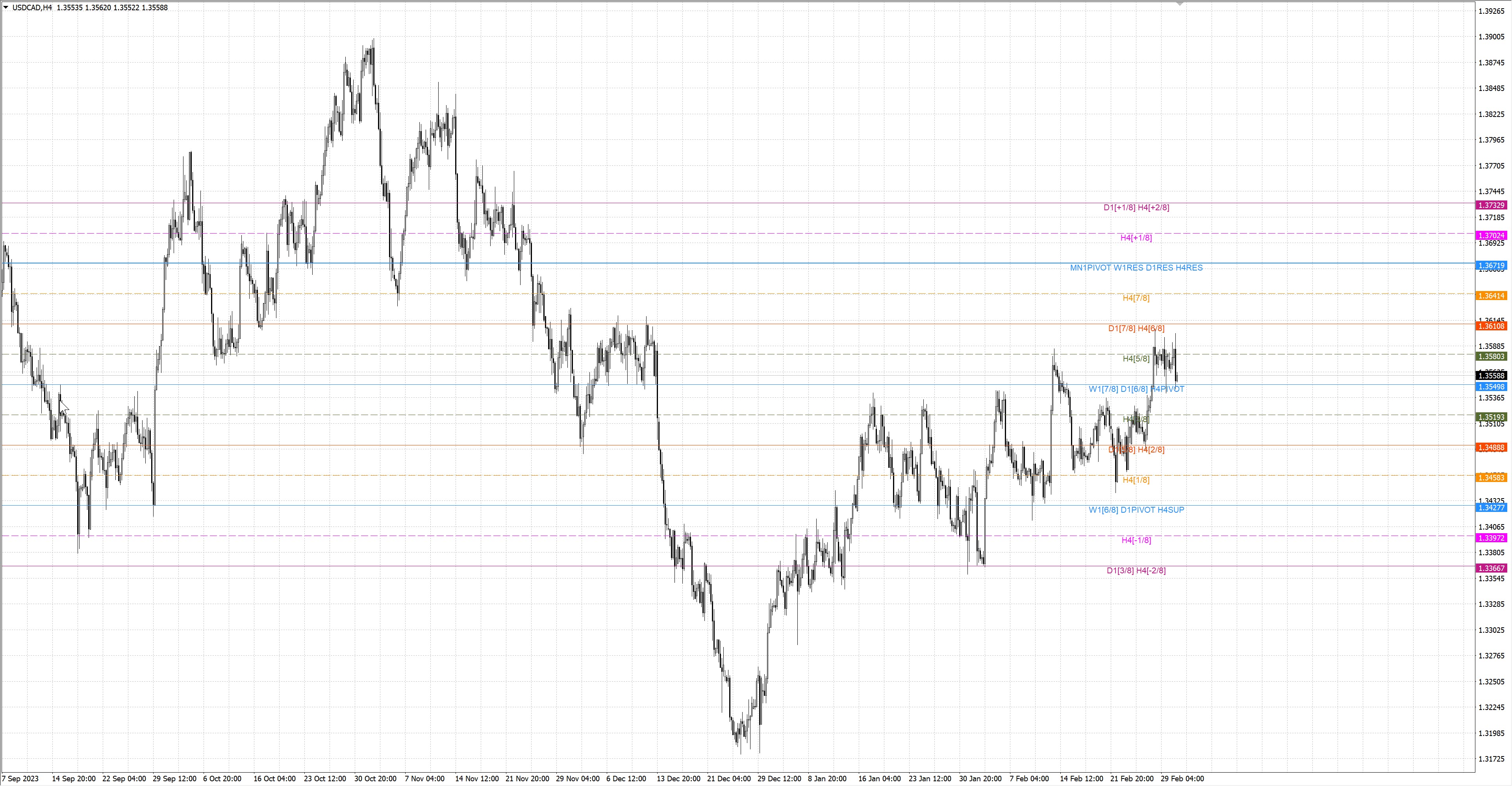Click the 29 Feb 04:00 time axis label
The width and height of the screenshot is (1512, 786).
click(x=1182, y=779)
